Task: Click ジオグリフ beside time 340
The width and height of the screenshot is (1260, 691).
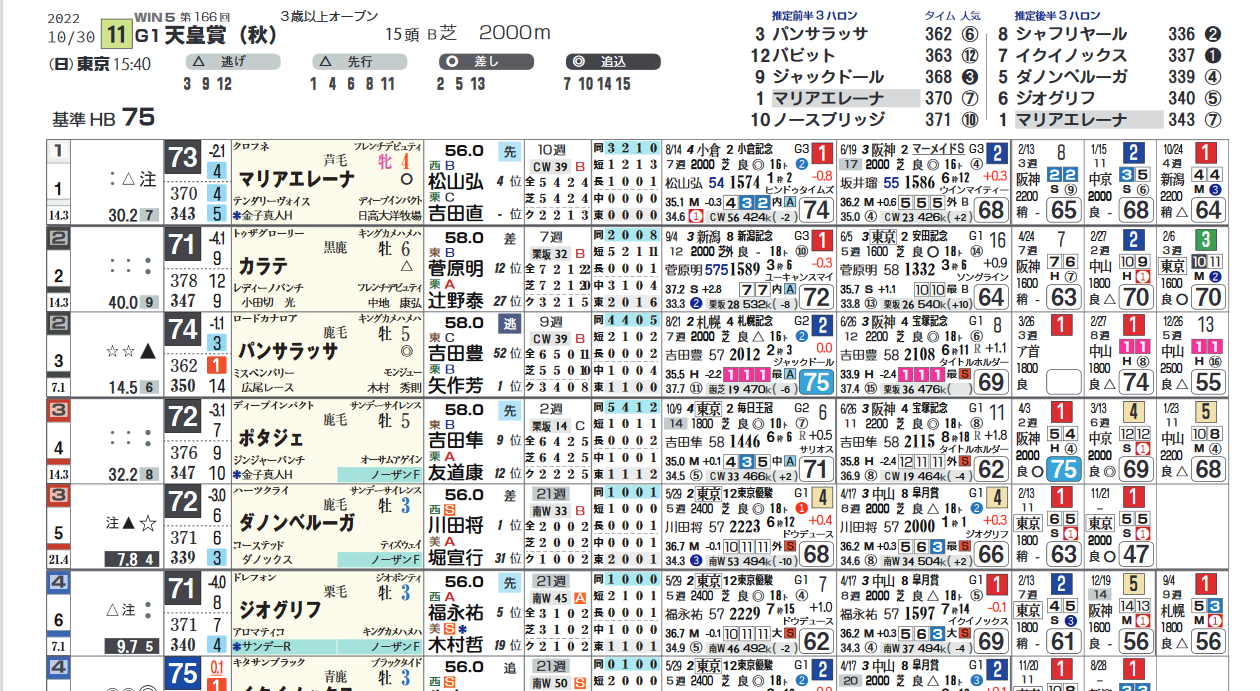Action: point(1055,98)
